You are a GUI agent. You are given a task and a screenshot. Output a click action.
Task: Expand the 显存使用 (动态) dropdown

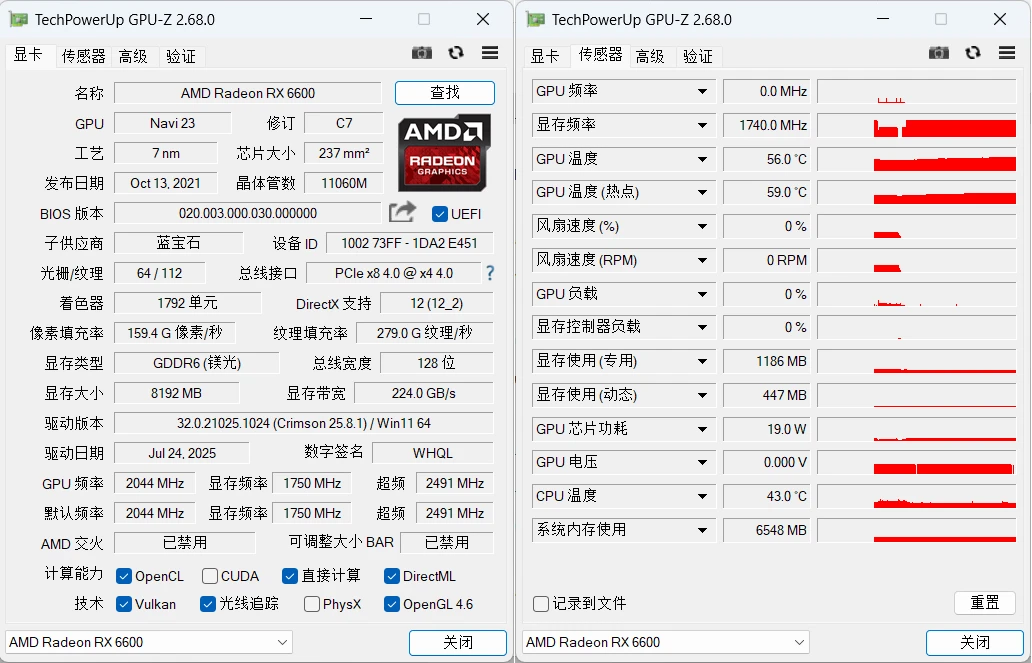tap(702, 395)
